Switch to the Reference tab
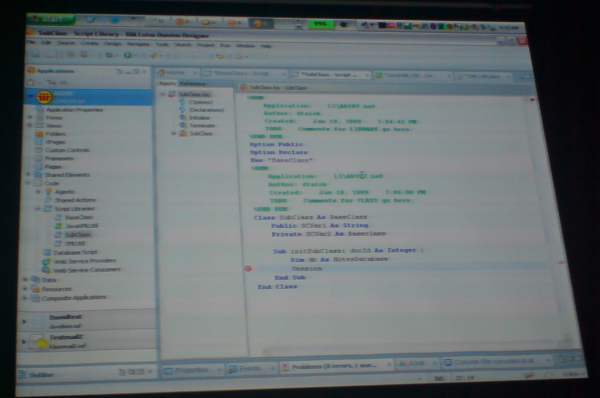 click(x=192, y=83)
